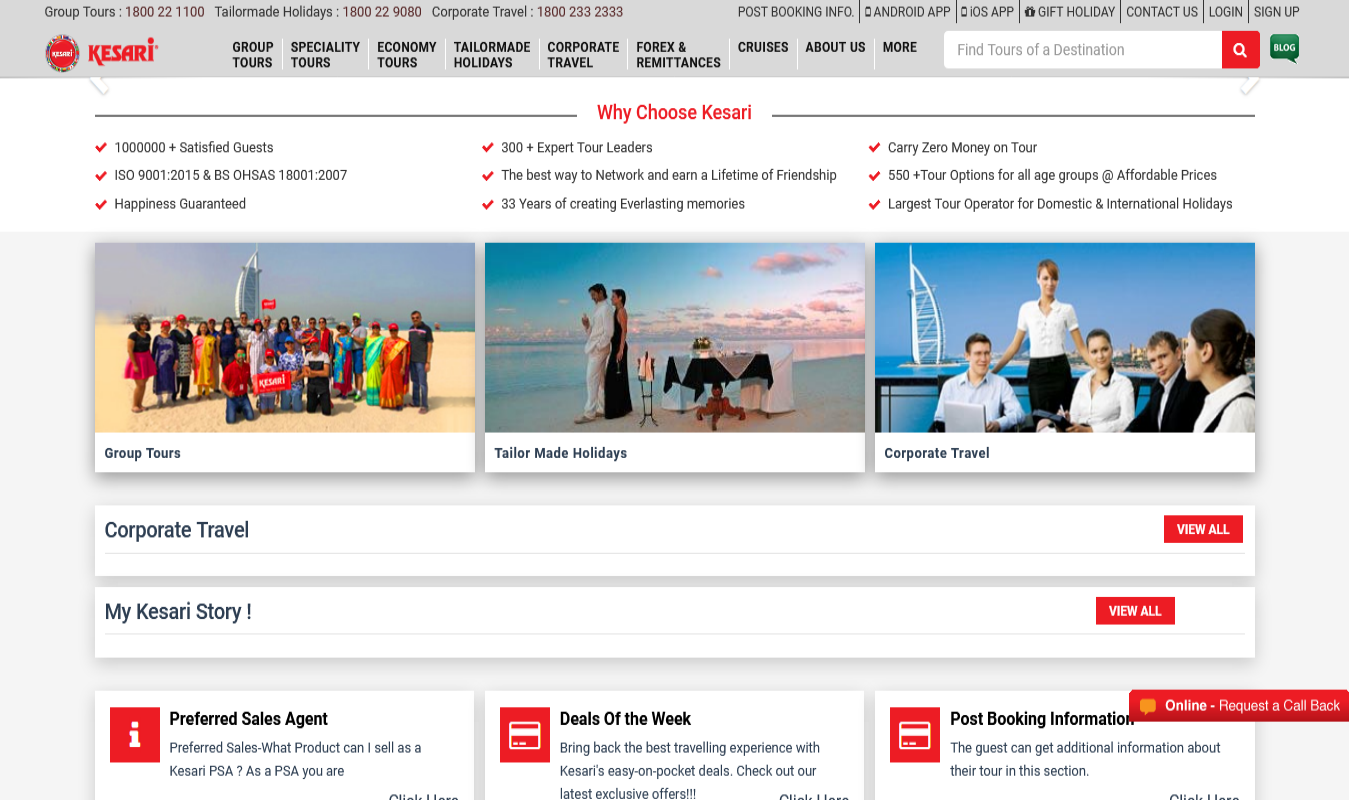
Task: Open Speciality Tours menu
Action: tap(325, 54)
